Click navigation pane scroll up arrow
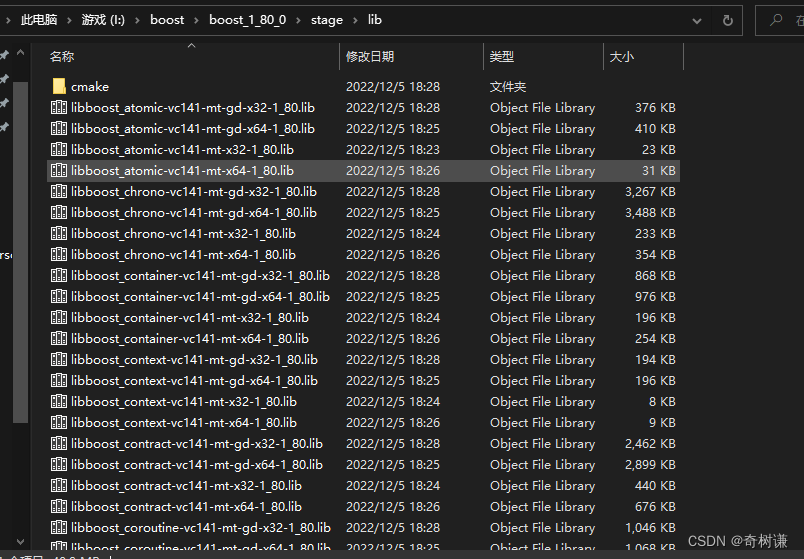The width and height of the screenshot is (804, 559). pos(21,52)
